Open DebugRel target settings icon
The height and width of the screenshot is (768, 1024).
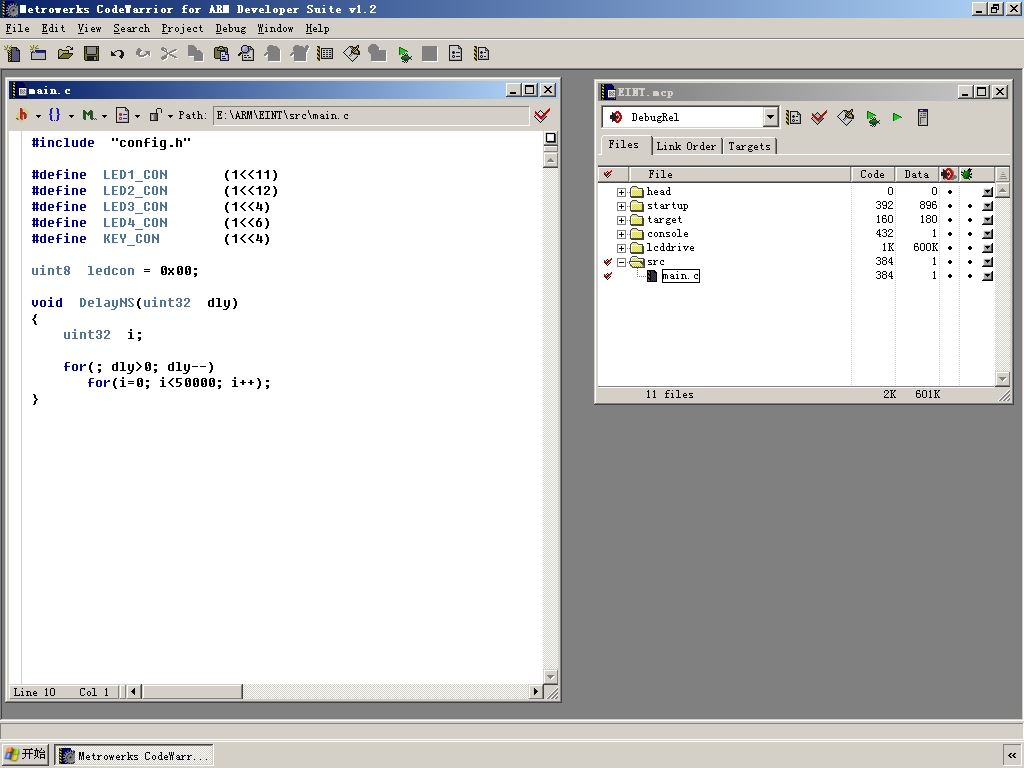click(x=793, y=118)
